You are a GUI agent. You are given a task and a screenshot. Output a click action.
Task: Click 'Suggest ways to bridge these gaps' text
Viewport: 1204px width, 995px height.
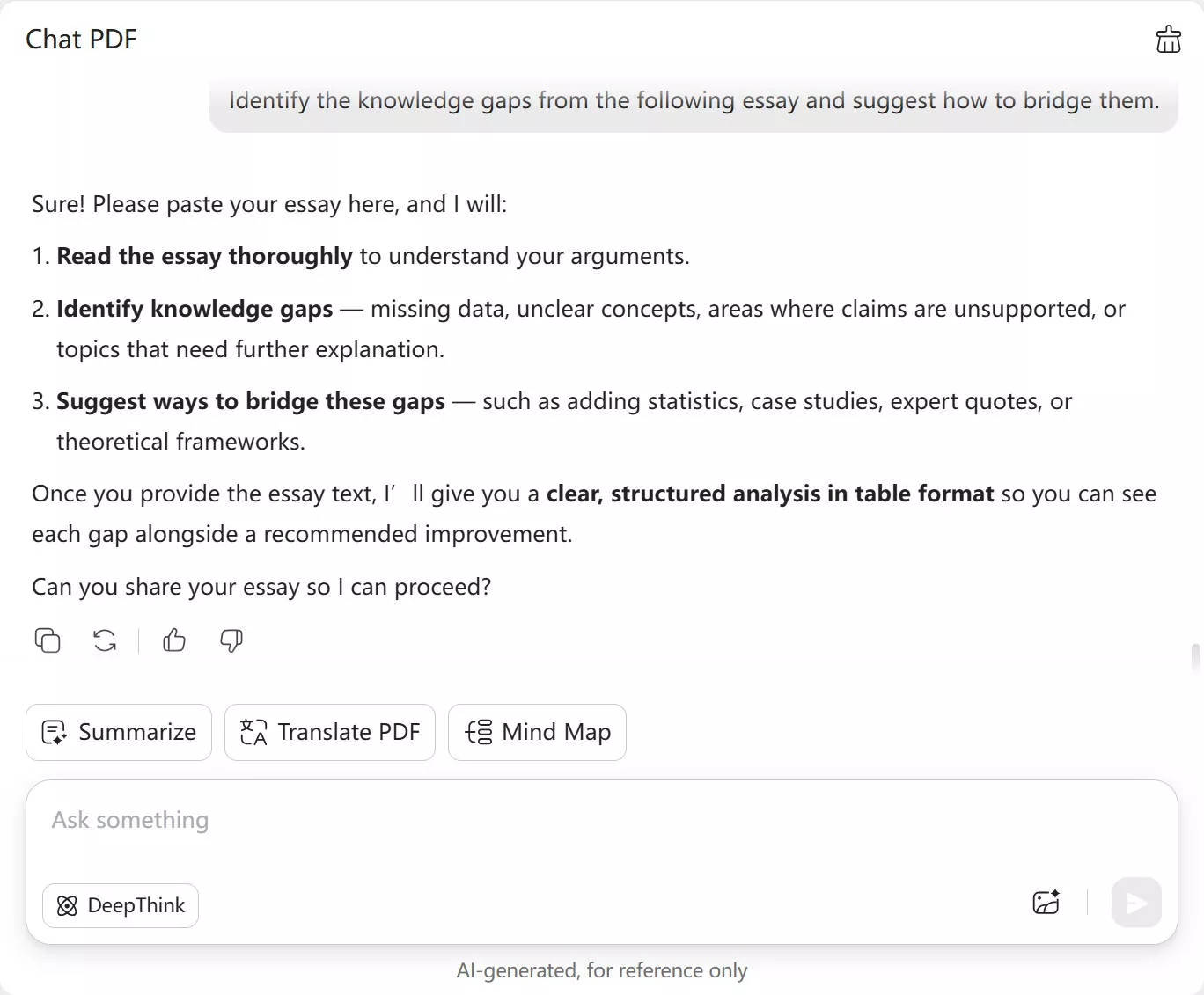(x=251, y=401)
